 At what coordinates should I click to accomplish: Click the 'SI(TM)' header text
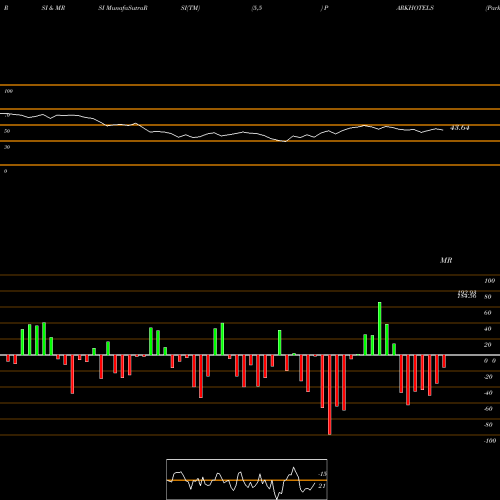[x=190, y=8]
